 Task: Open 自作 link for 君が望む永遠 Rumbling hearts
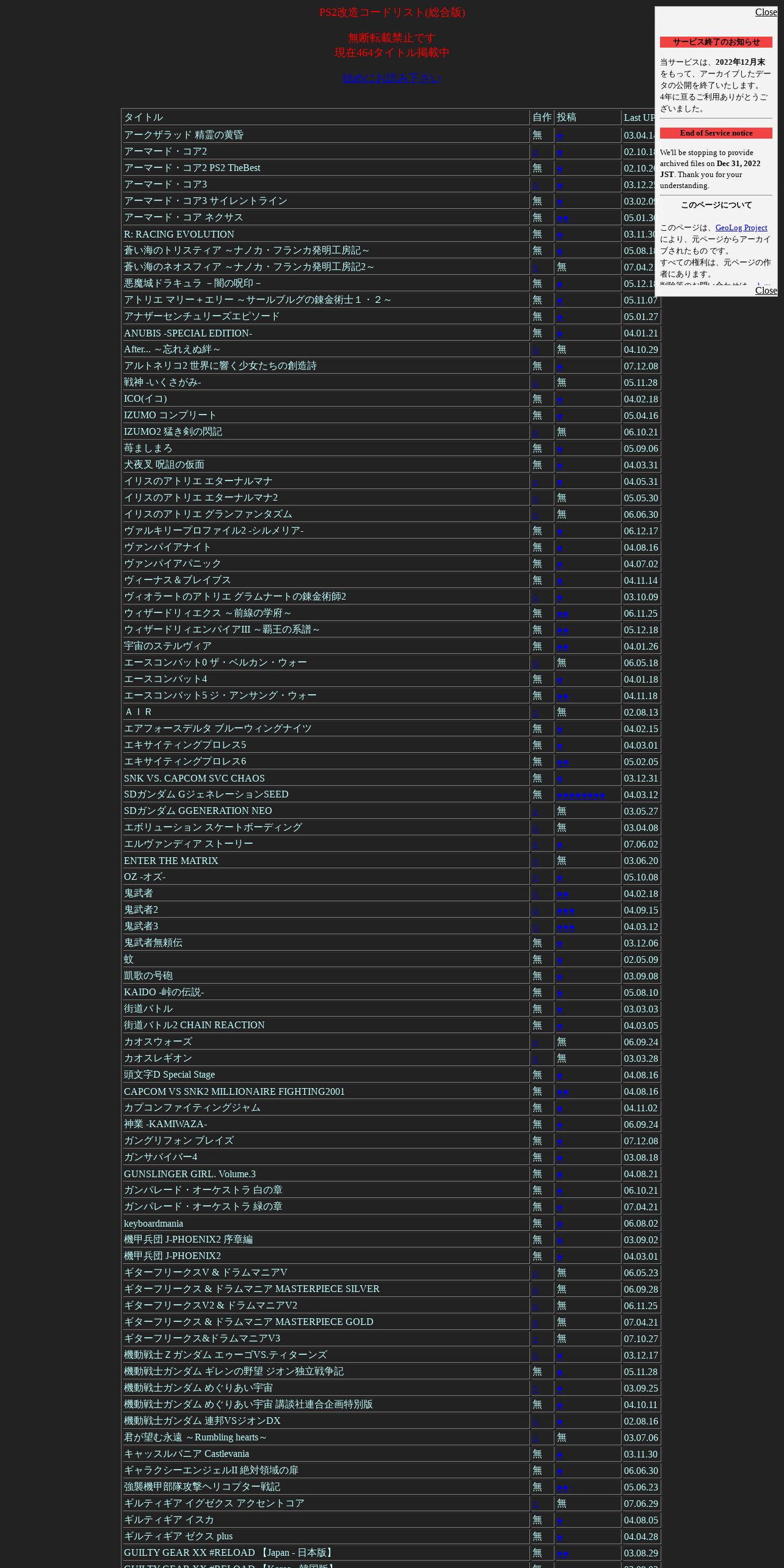pos(535,1438)
